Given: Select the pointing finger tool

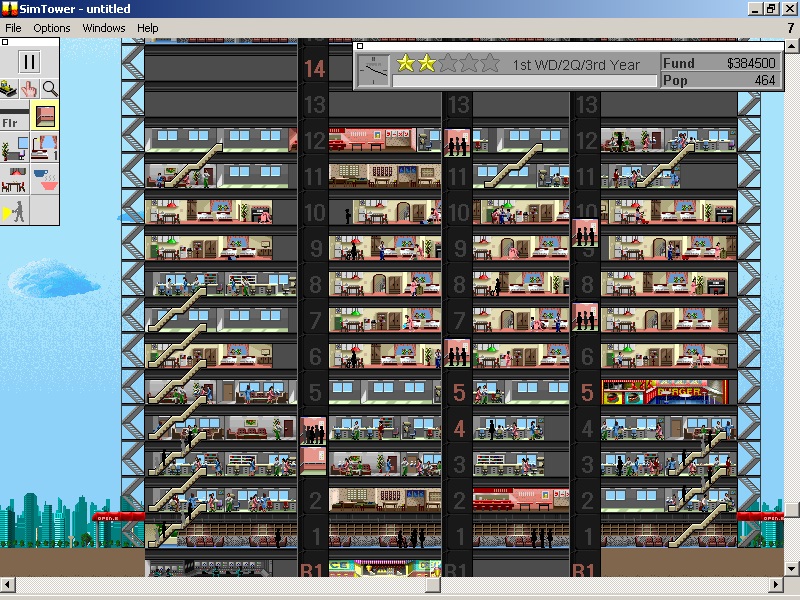Looking at the screenshot, I should point(29,89).
